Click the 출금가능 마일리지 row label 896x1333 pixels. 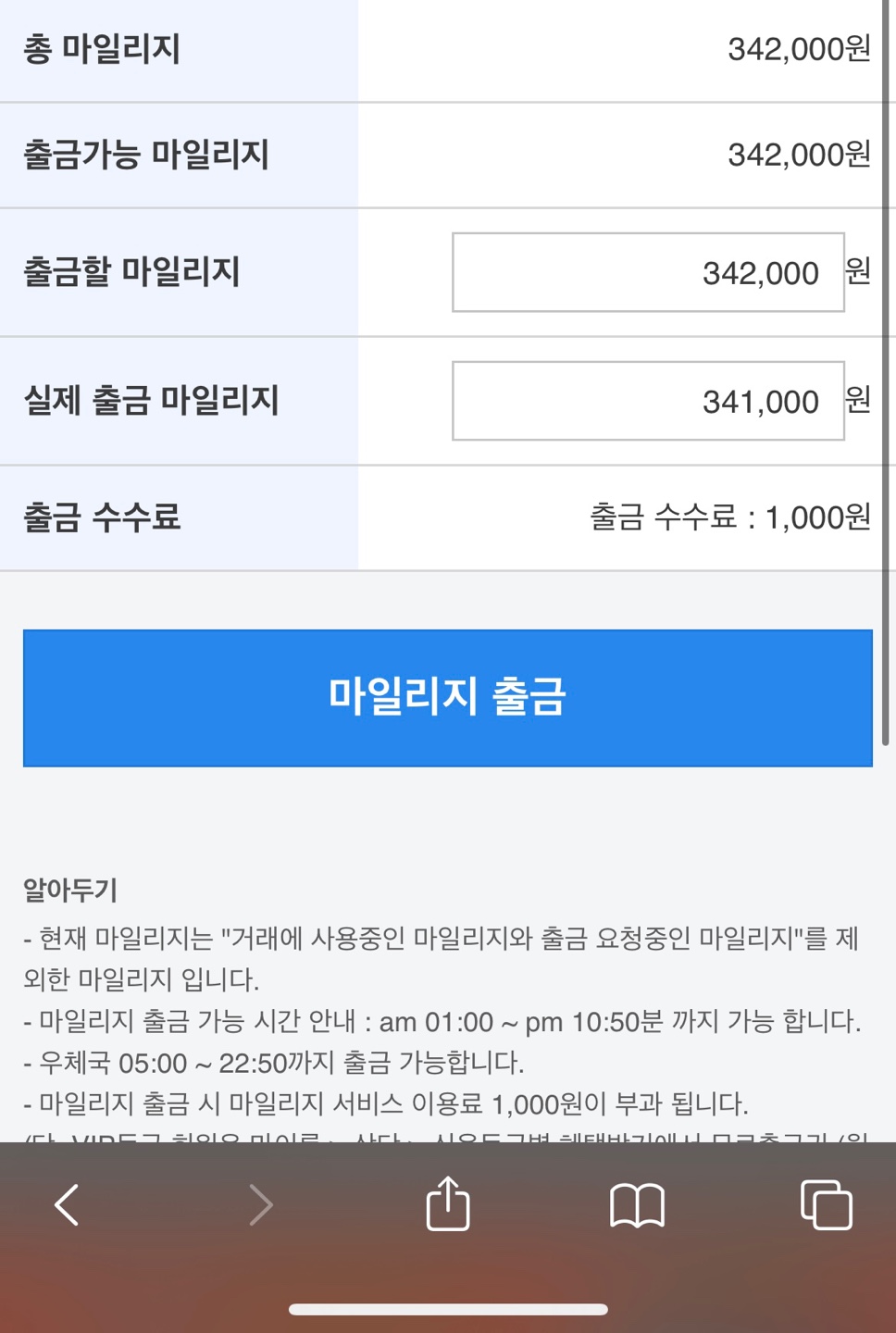click(x=146, y=155)
